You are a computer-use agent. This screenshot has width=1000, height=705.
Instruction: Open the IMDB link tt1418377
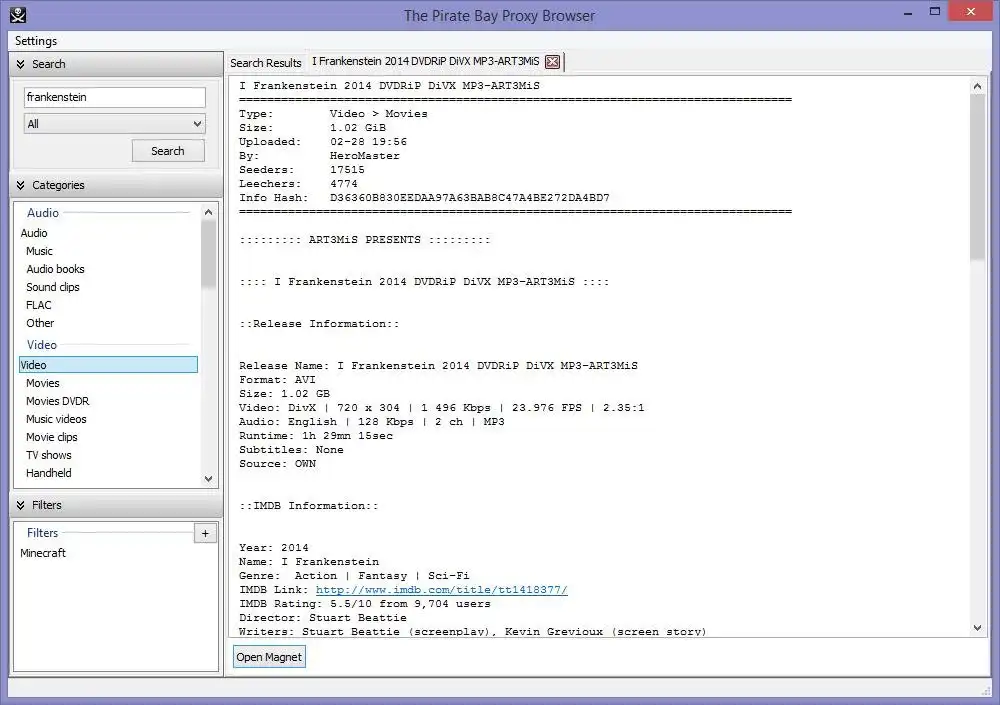[x=441, y=590]
